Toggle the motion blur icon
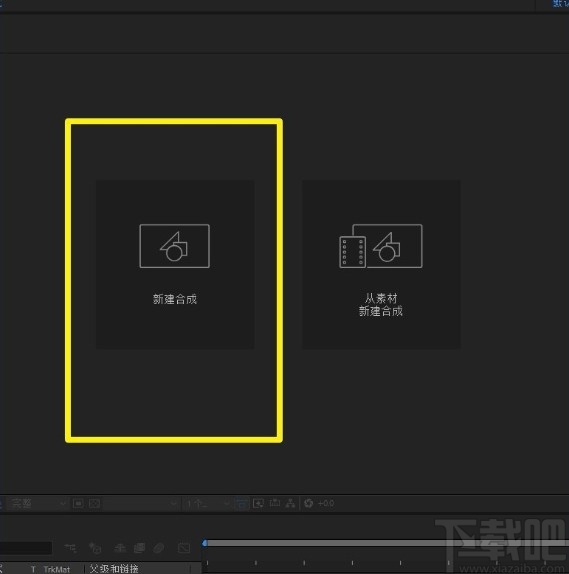Image resolution: width=569 pixels, height=574 pixels. tap(159, 548)
